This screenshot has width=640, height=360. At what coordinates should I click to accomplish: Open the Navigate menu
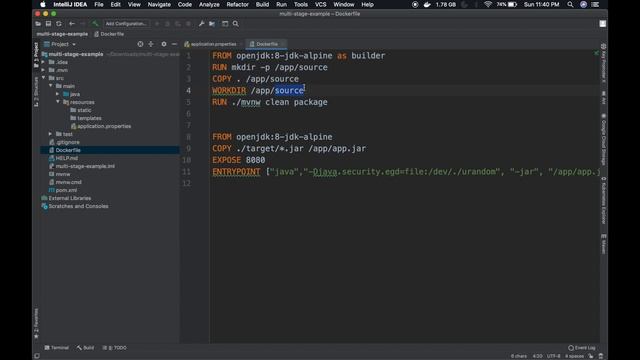(159, 4)
